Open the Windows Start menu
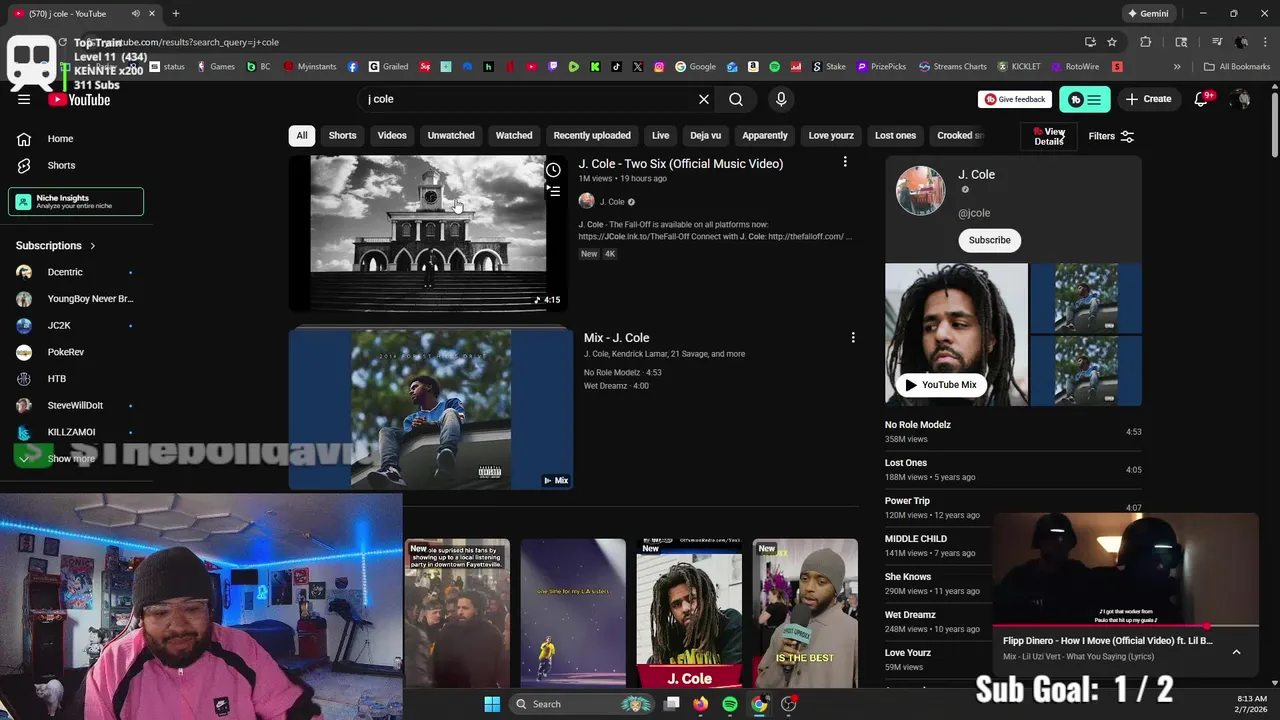 492,704
